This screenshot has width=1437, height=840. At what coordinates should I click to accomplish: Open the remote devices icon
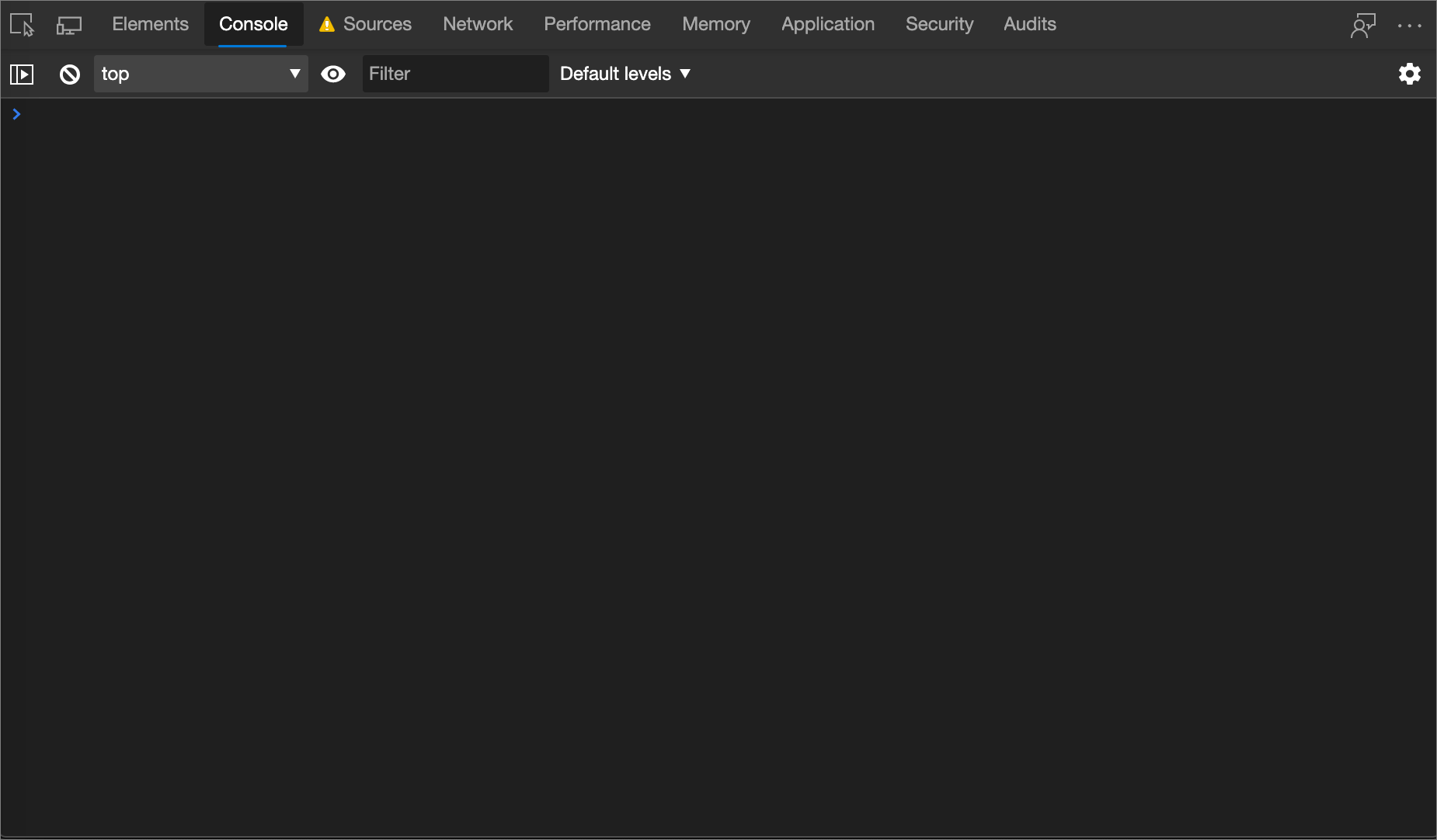tap(1363, 24)
